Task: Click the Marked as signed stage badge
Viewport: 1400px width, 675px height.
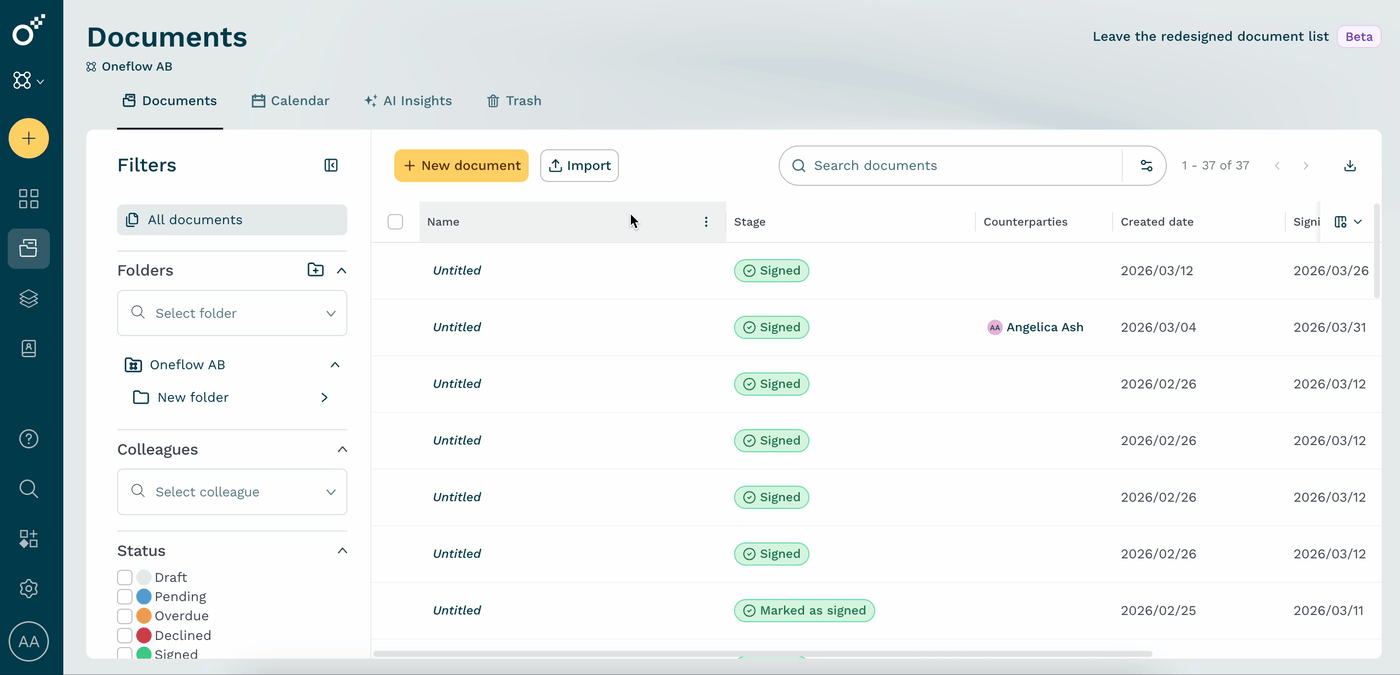Action: (804, 610)
